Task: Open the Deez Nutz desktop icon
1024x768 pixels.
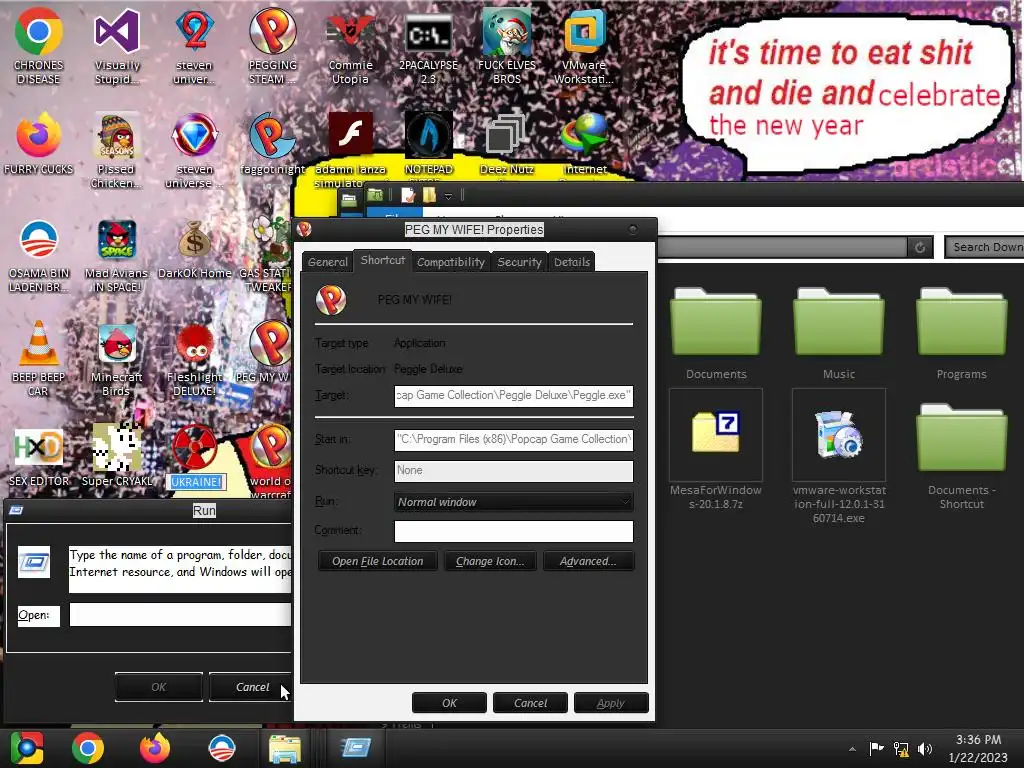Action: [507, 144]
